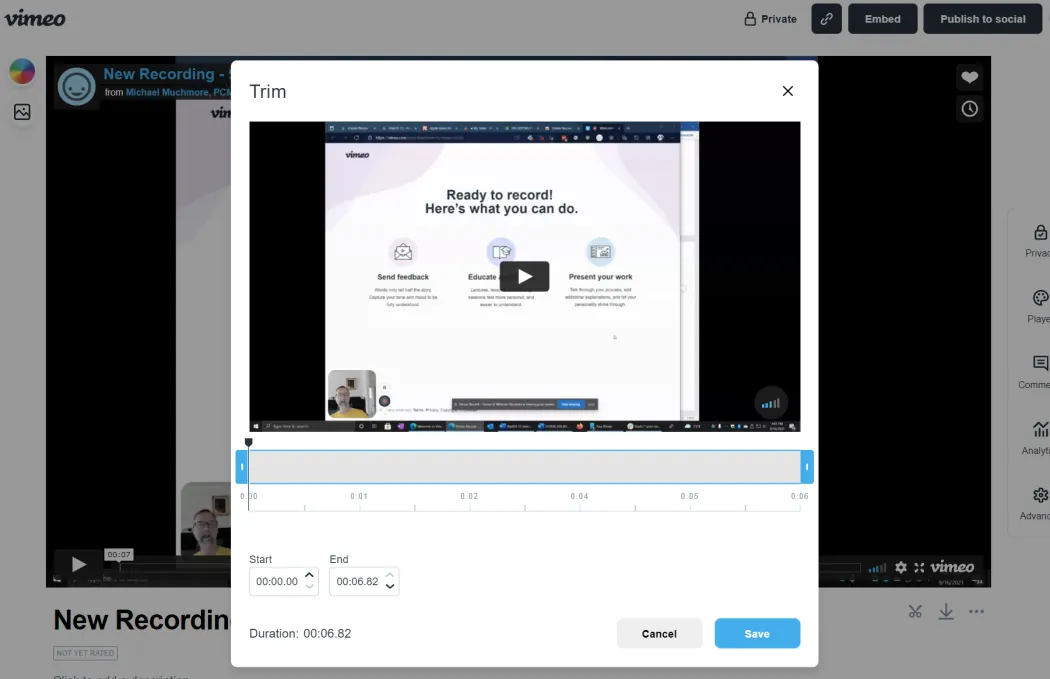Screen dimensions: 1050x679
Task: Decrement the End time with the down arrow
Action: (x=390, y=585)
